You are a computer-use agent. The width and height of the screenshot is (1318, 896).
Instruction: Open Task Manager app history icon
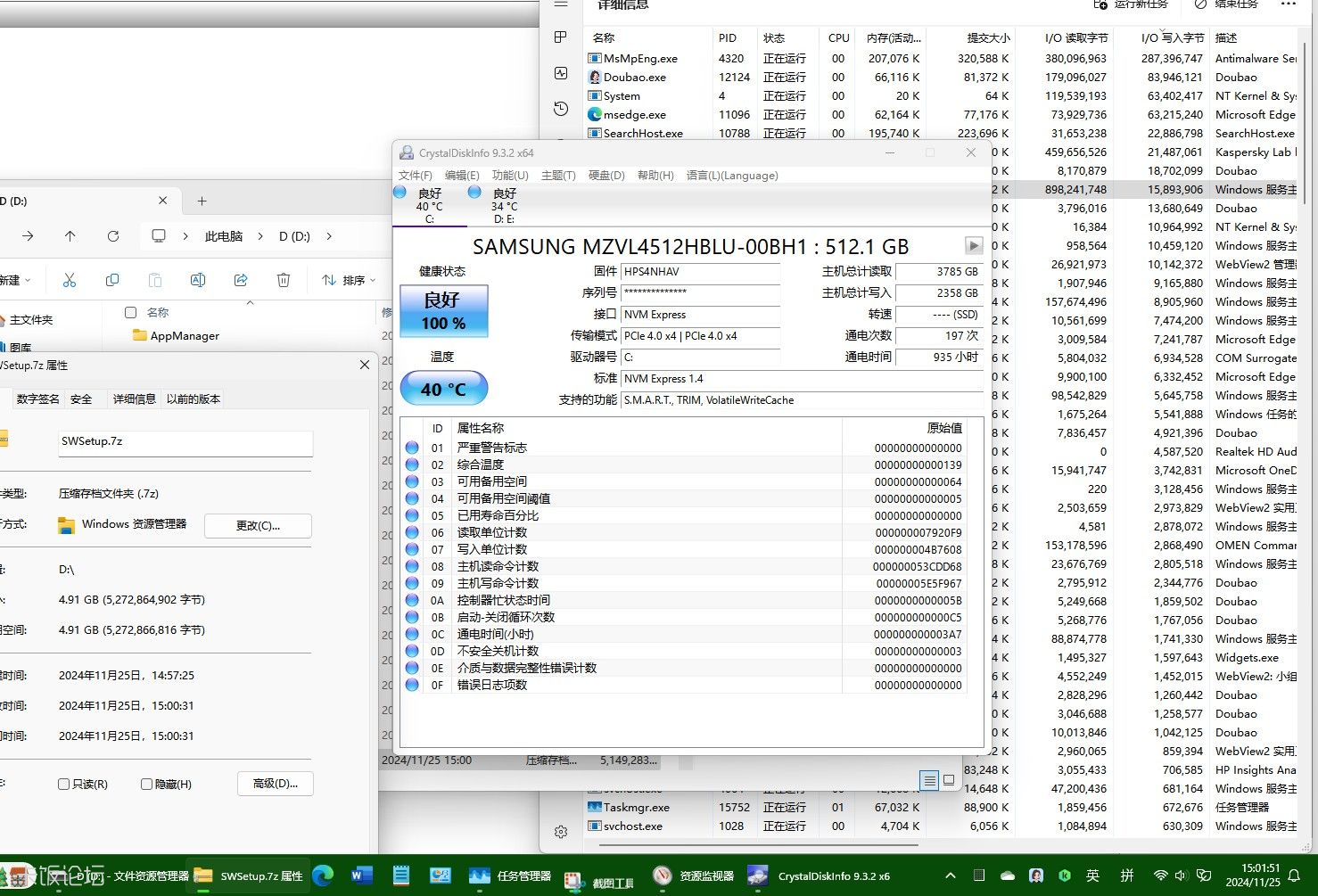pyautogui.click(x=561, y=109)
